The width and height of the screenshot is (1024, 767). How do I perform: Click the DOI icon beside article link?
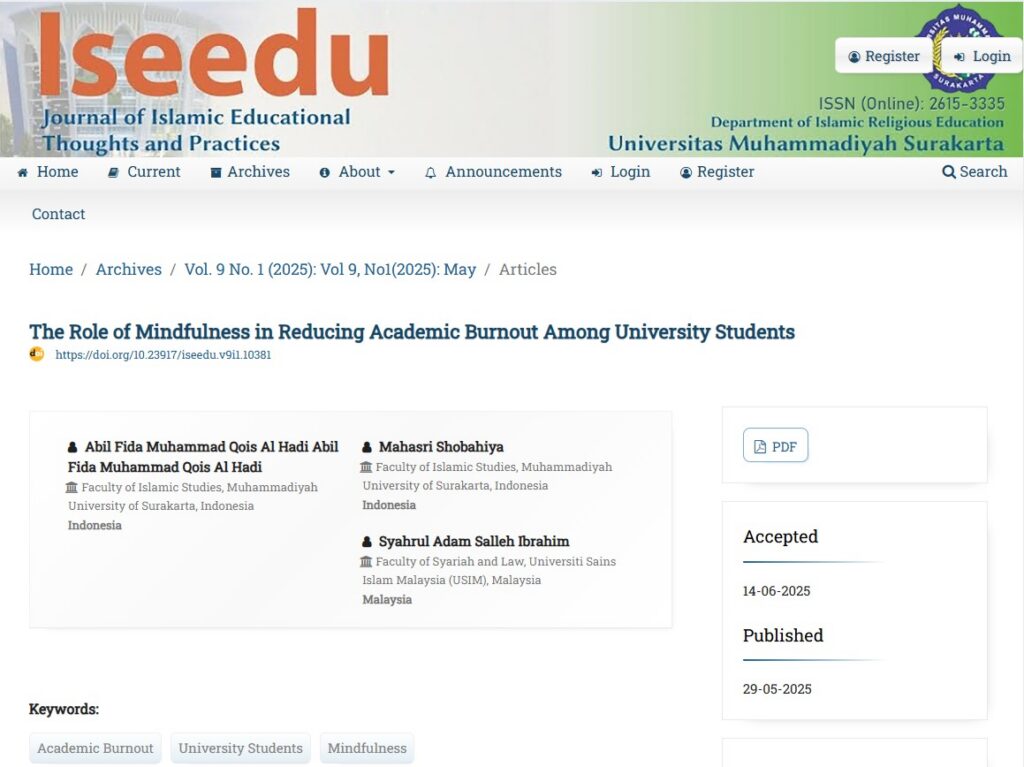coord(37,354)
